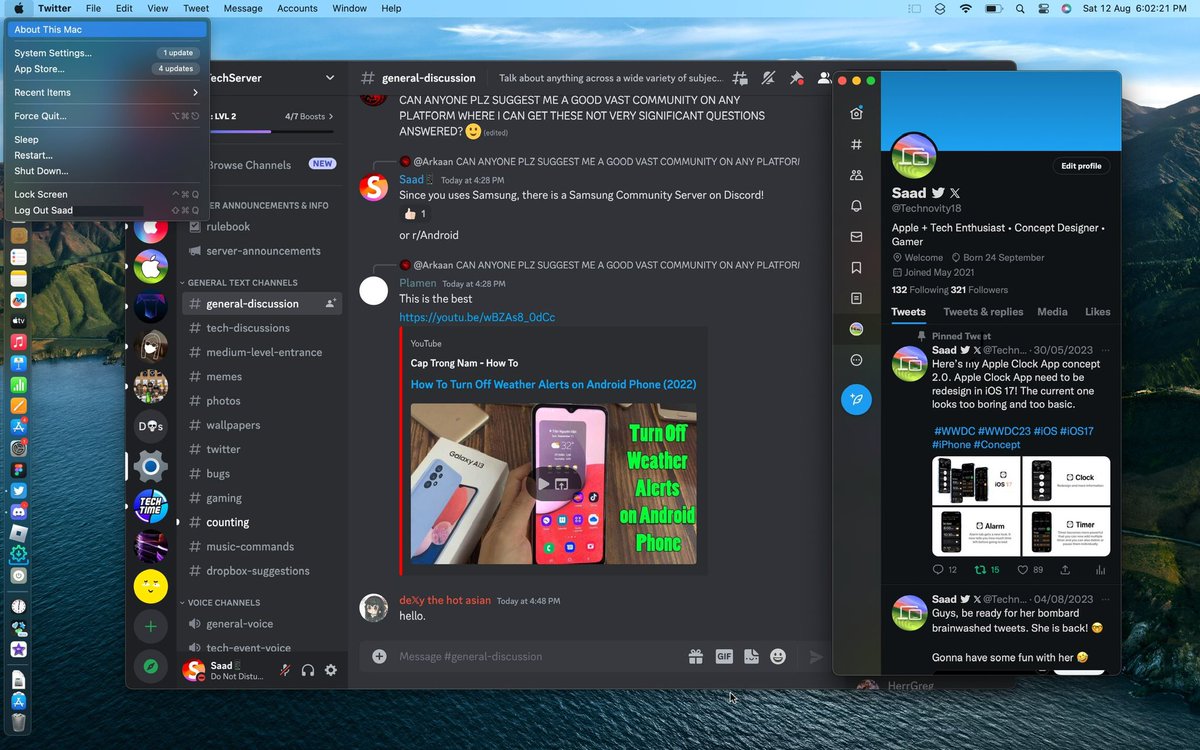Image resolution: width=1200 pixels, height=750 pixels.
Task: Open boosts chevron next to 4/7 Boosts
Action: coord(331,117)
